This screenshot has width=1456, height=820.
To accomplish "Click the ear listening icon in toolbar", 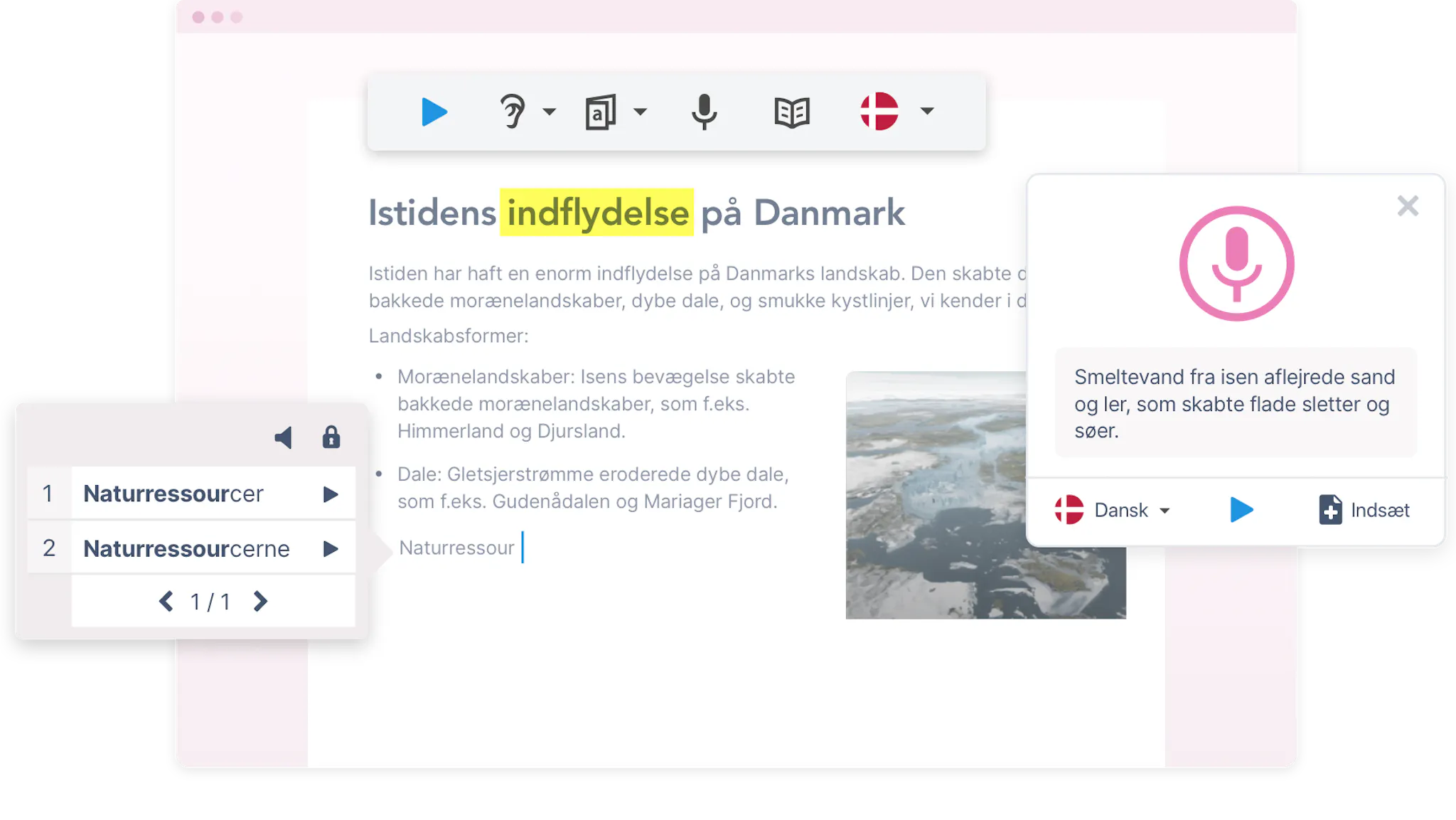I will point(512,111).
